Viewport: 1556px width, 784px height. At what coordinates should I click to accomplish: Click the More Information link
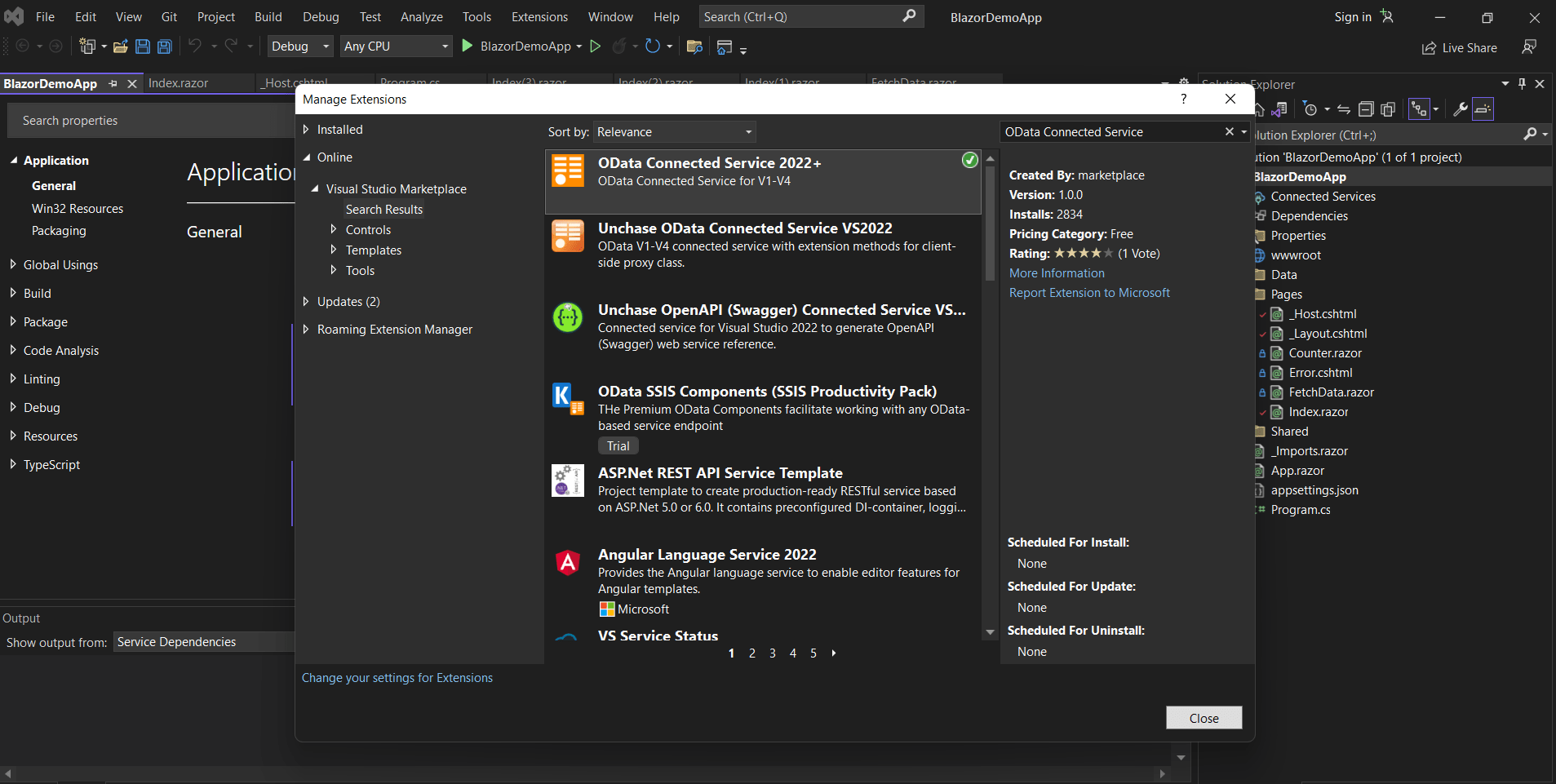click(x=1056, y=272)
